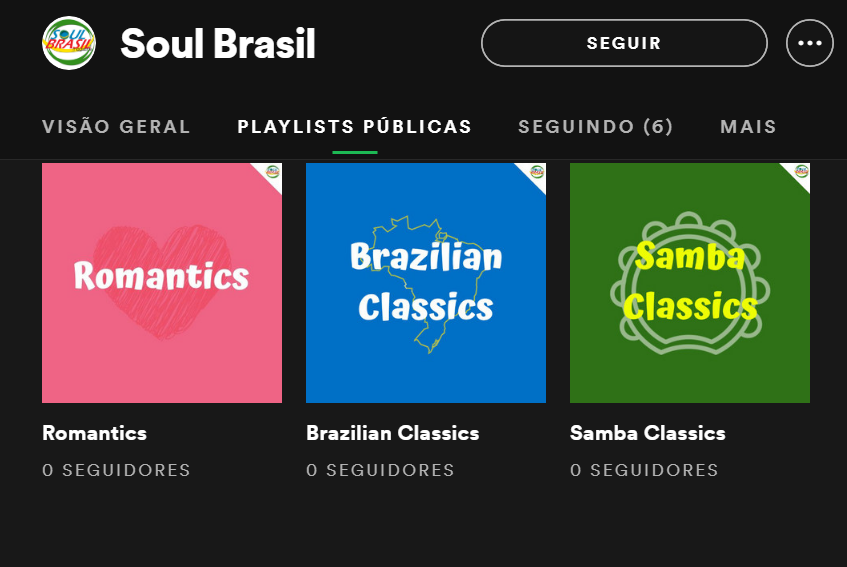Switch to the VISÃO GERAL tab

[116, 127]
